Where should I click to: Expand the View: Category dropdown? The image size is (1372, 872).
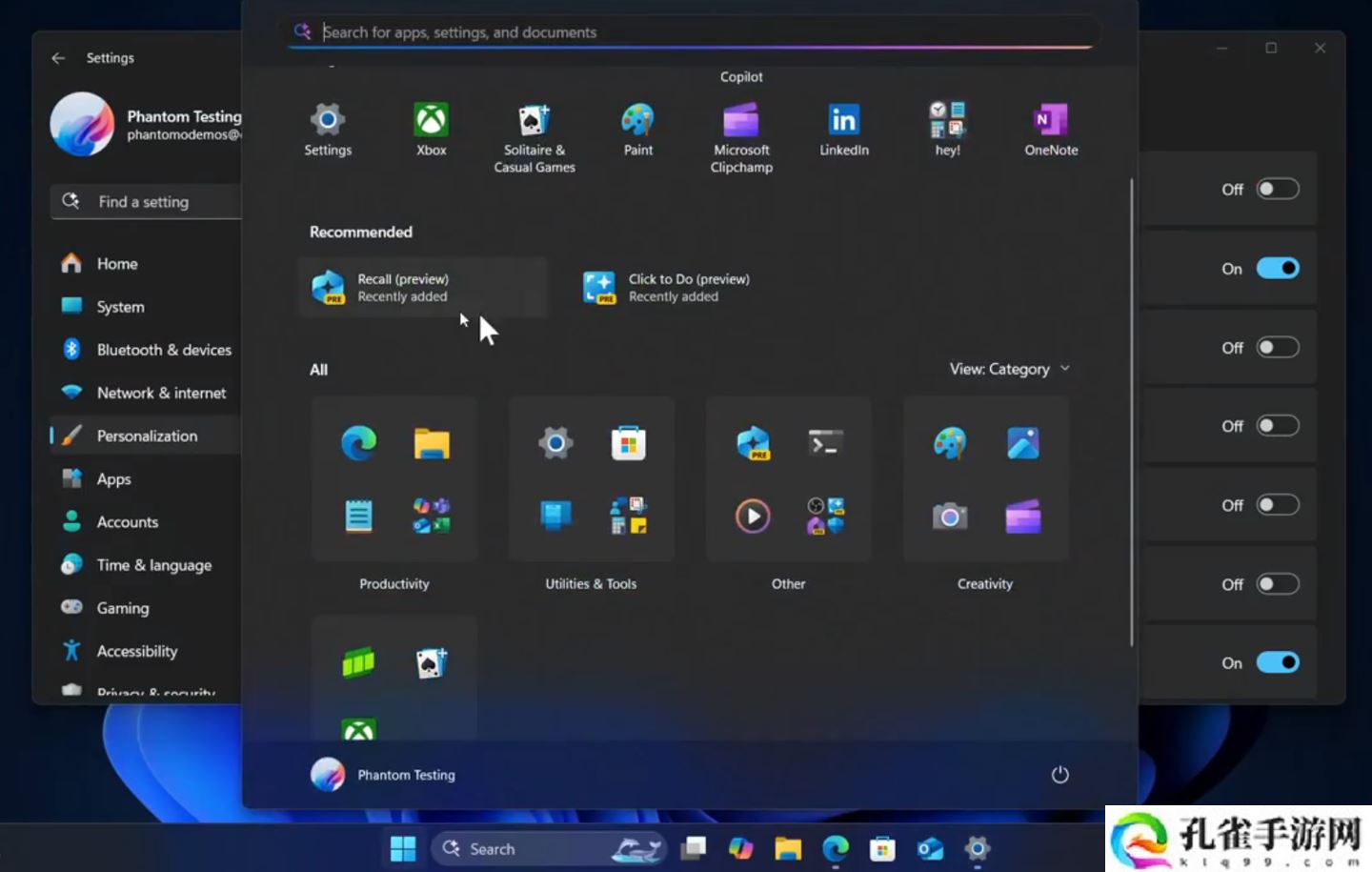(1010, 369)
